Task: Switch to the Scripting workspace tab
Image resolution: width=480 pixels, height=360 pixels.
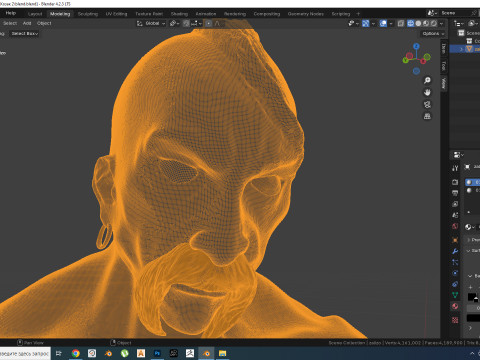Action: click(x=341, y=14)
